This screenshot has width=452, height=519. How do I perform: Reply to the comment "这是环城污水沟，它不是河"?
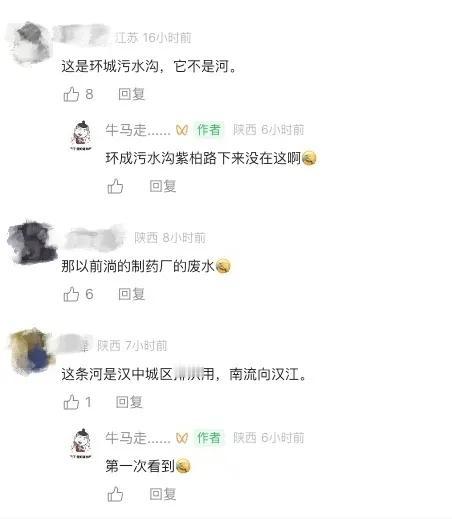(131, 94)
